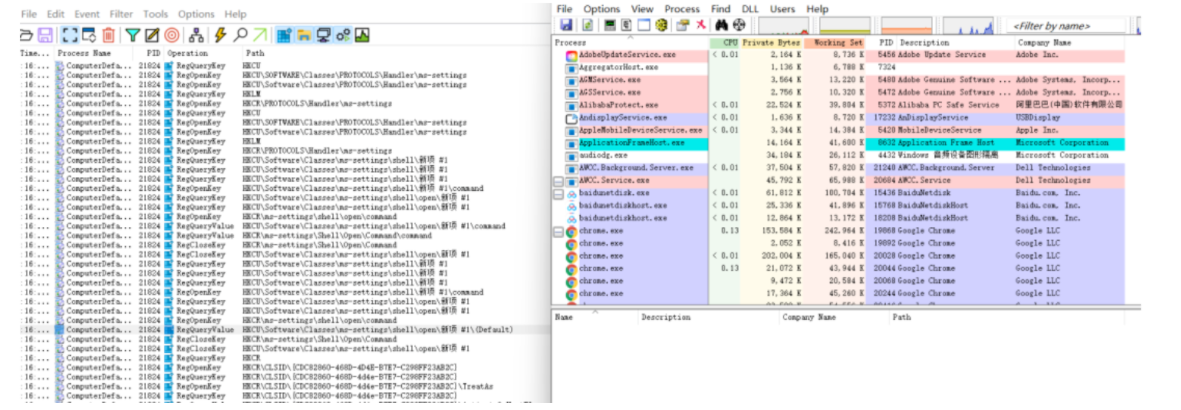Screen dimensions: 1181x410
Task: Click the Save icon in Process Monitor toolbar
Action: pos(45,35)
